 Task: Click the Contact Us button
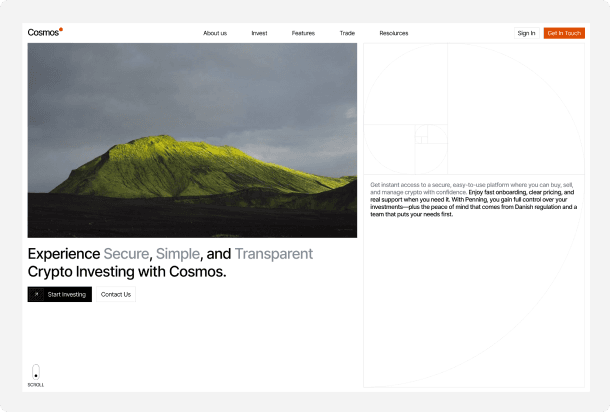point(116,294)
